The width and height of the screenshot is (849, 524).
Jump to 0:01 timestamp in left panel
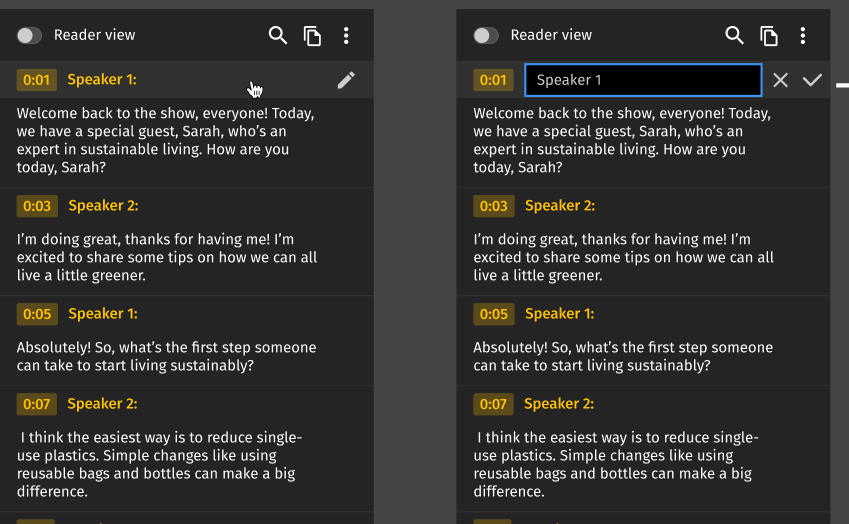(37, 80)
